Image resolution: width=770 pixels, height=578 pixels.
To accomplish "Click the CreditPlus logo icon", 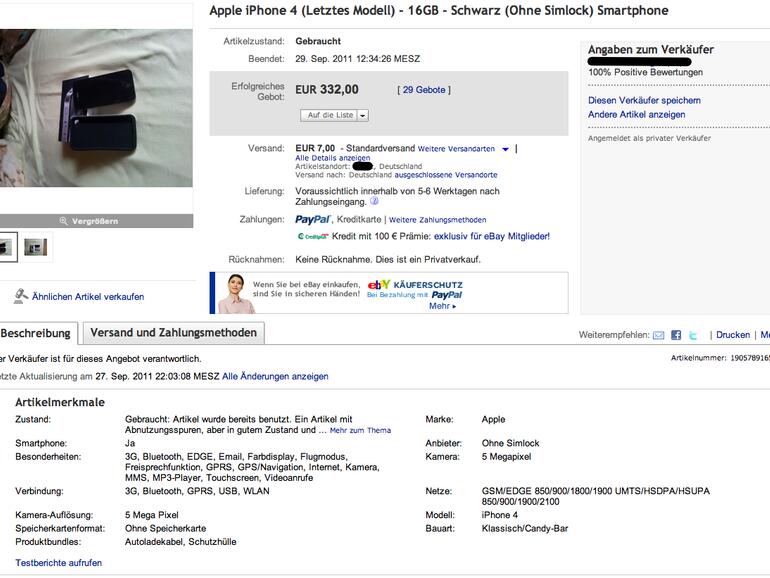I will (x=314, y=237).
